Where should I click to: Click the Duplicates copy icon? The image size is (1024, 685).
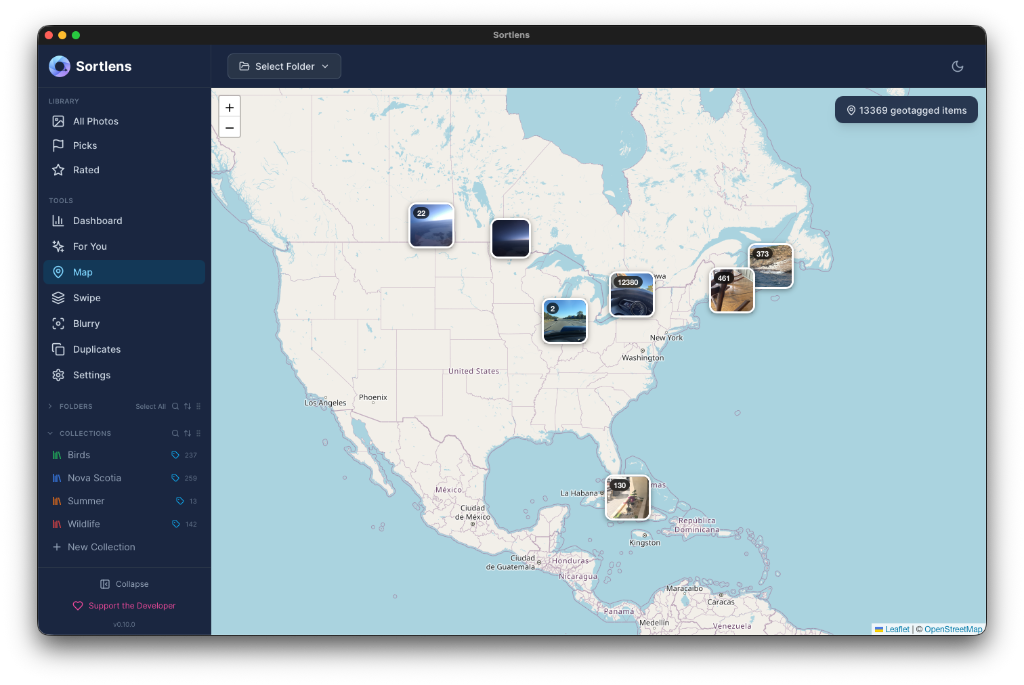pyautogui.click(x=58, y=349)
